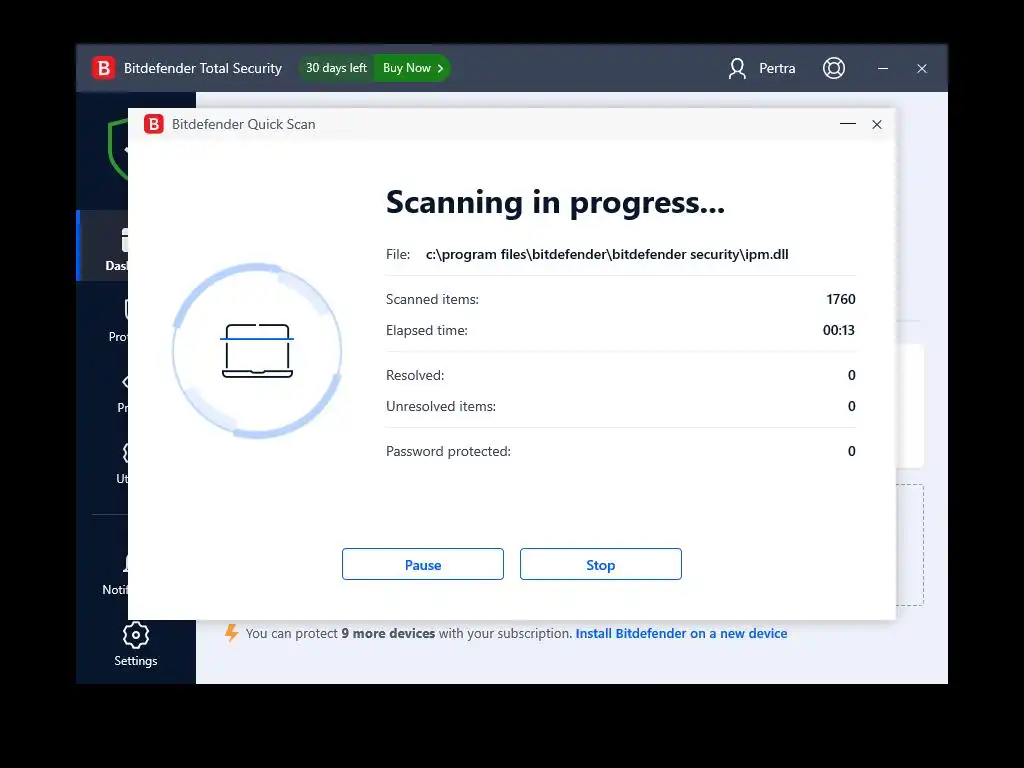Click the Scanned items label
Viewport: 1024px width, 768px height.
432,299
